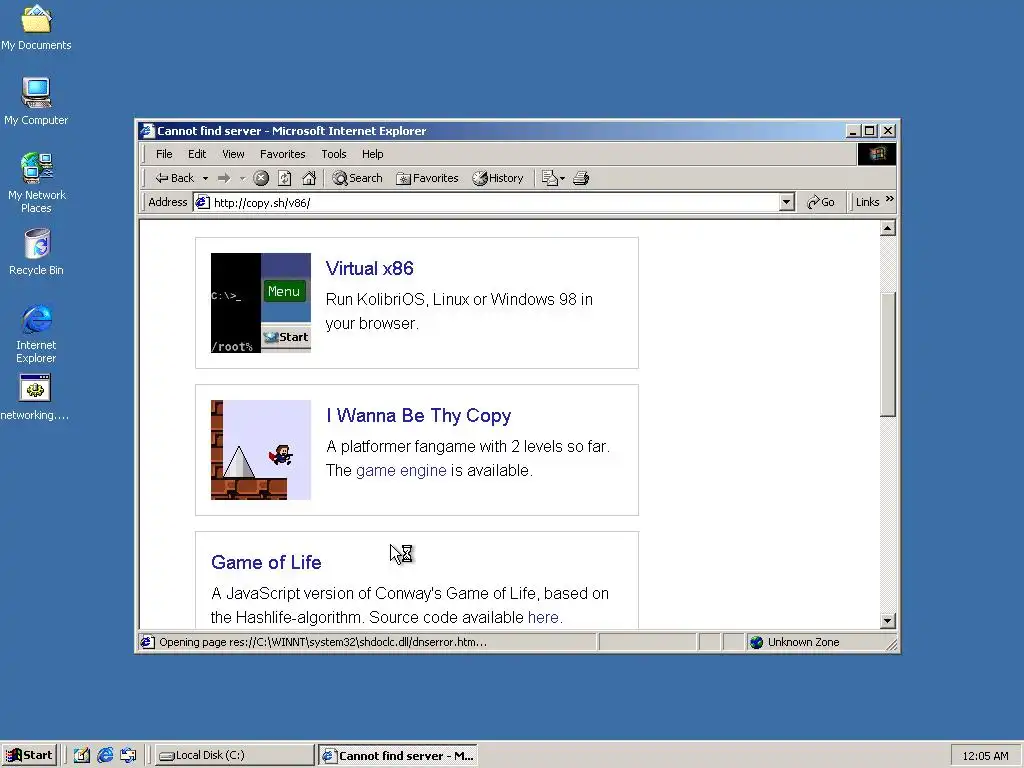Open the Forward history dropdown arrow
Screen dimensions: 1024x768
(242, 178)
